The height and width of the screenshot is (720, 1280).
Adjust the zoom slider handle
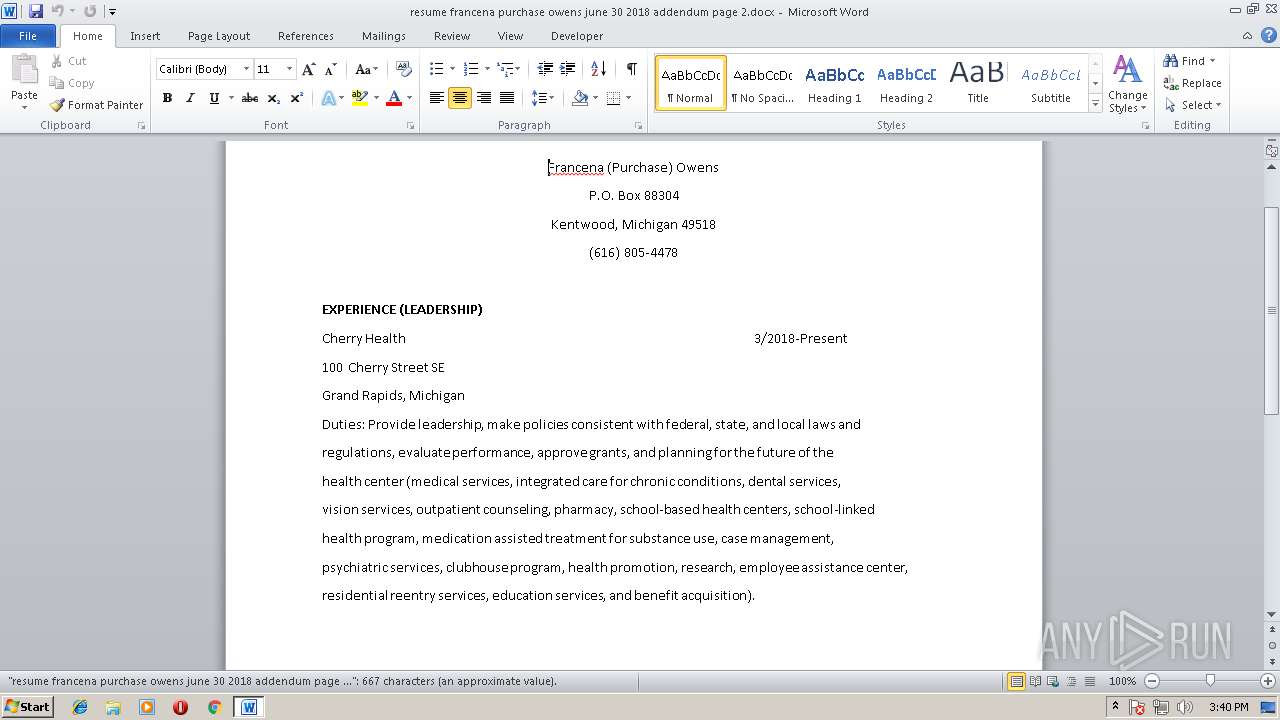1210,681
